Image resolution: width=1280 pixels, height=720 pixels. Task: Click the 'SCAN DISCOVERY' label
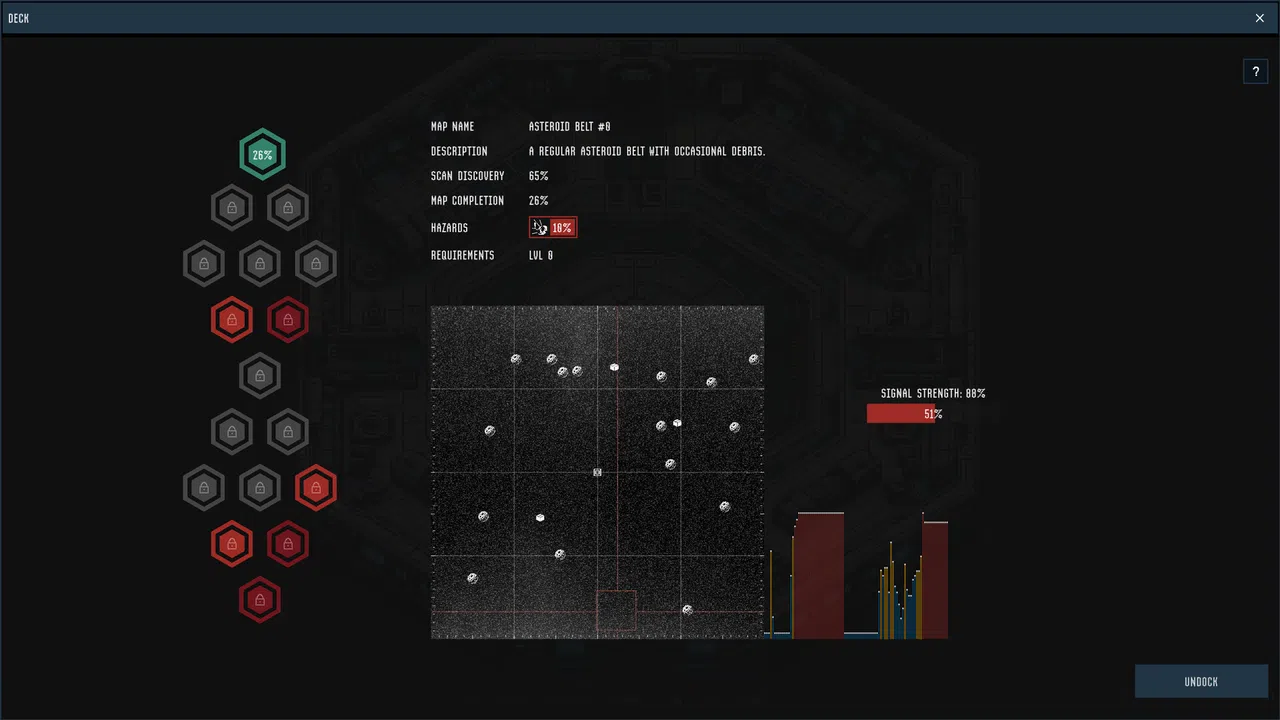tap(467, 176)
